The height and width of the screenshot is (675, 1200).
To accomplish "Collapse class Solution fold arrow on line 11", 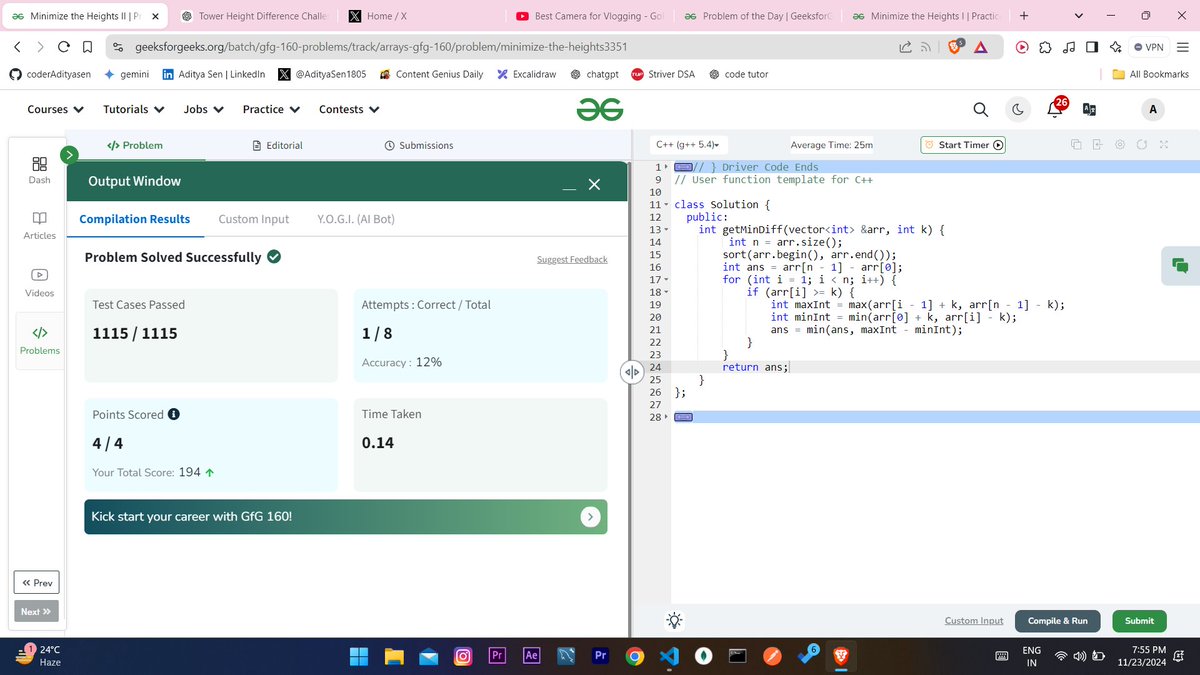I will [x=666, y=205].
